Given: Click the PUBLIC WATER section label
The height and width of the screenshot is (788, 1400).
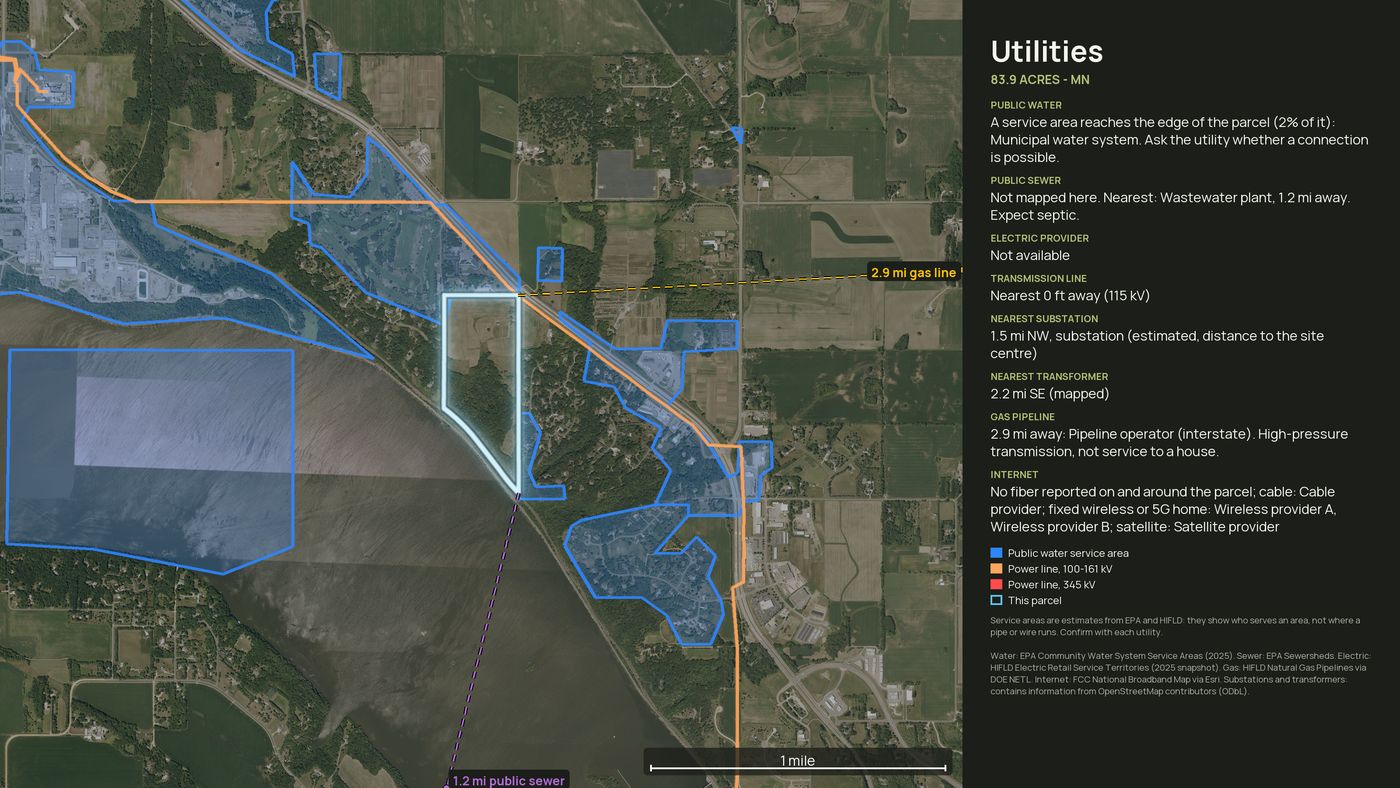Looking at the screenshot, I should (1026, 105).
